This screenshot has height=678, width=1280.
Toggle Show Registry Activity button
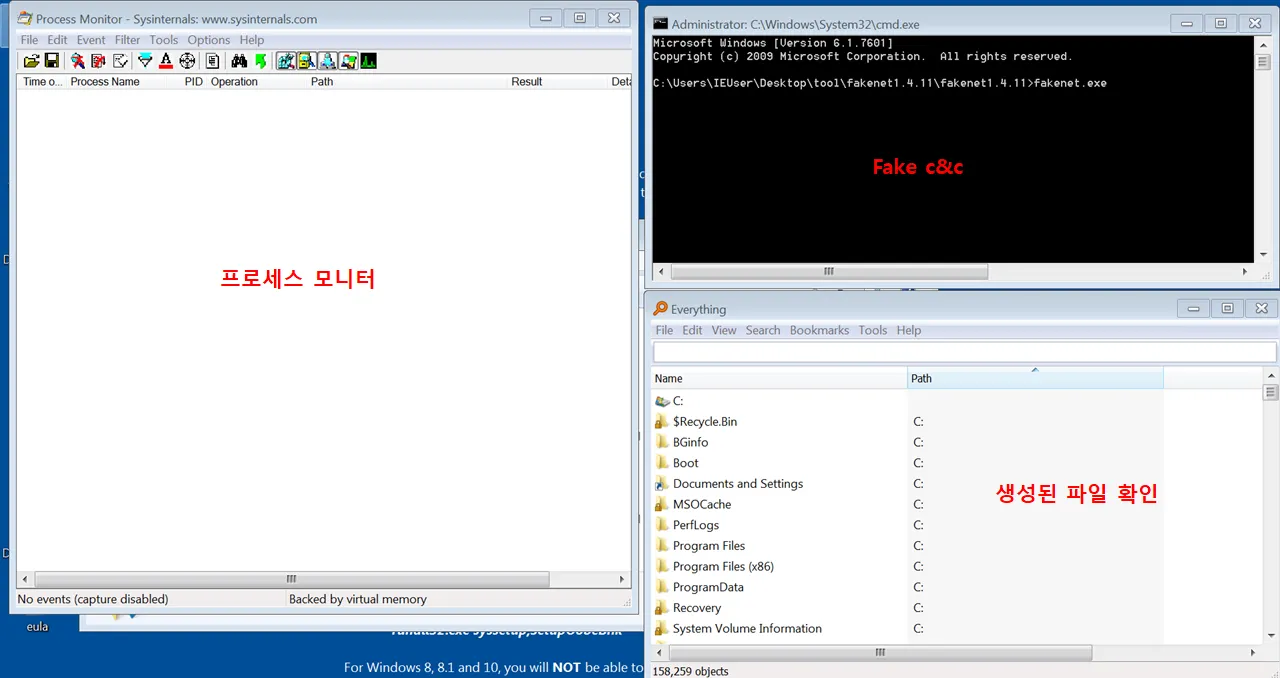[x=285, y=61]
